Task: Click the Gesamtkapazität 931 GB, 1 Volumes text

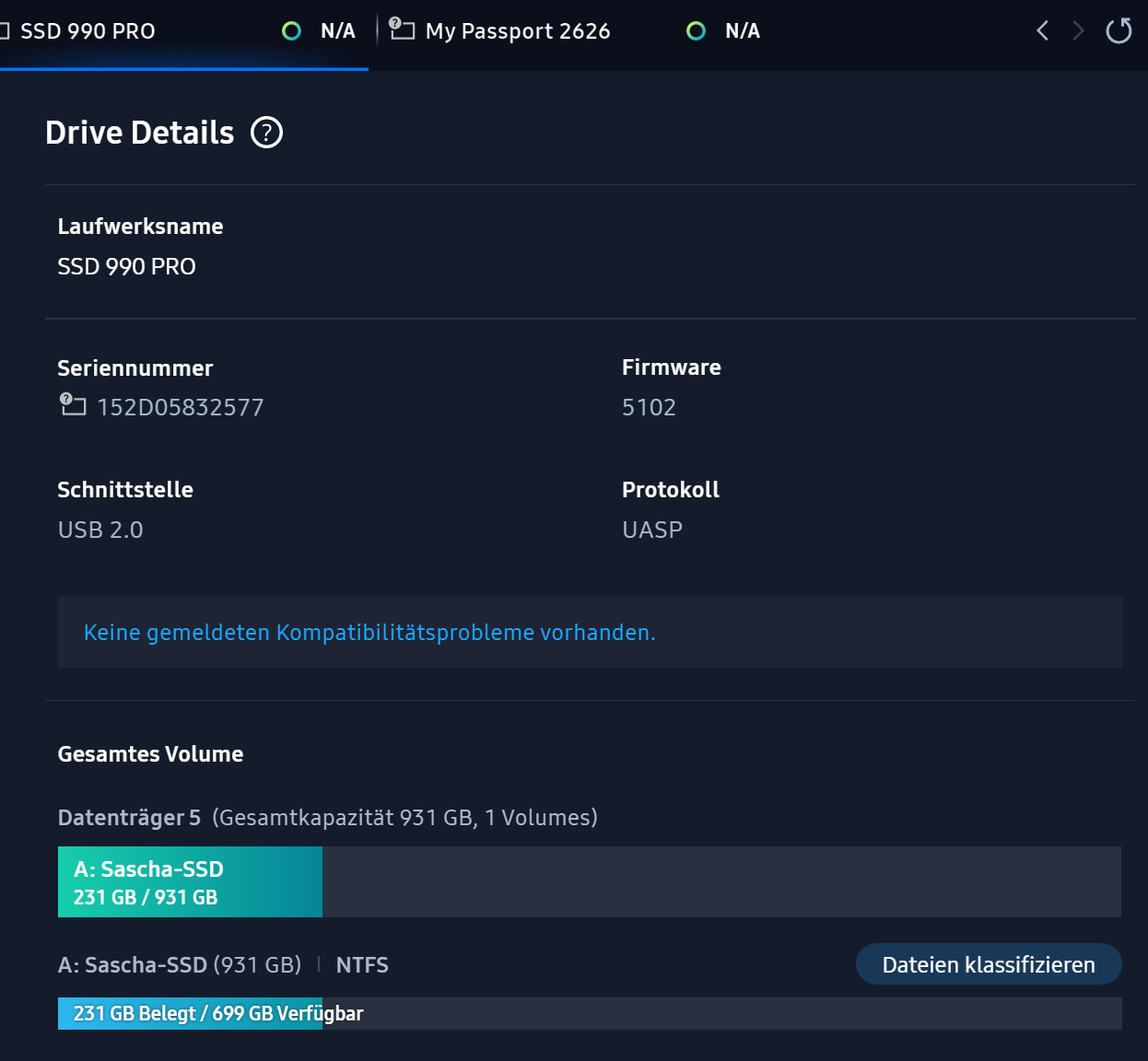Action: coord(405,818)
